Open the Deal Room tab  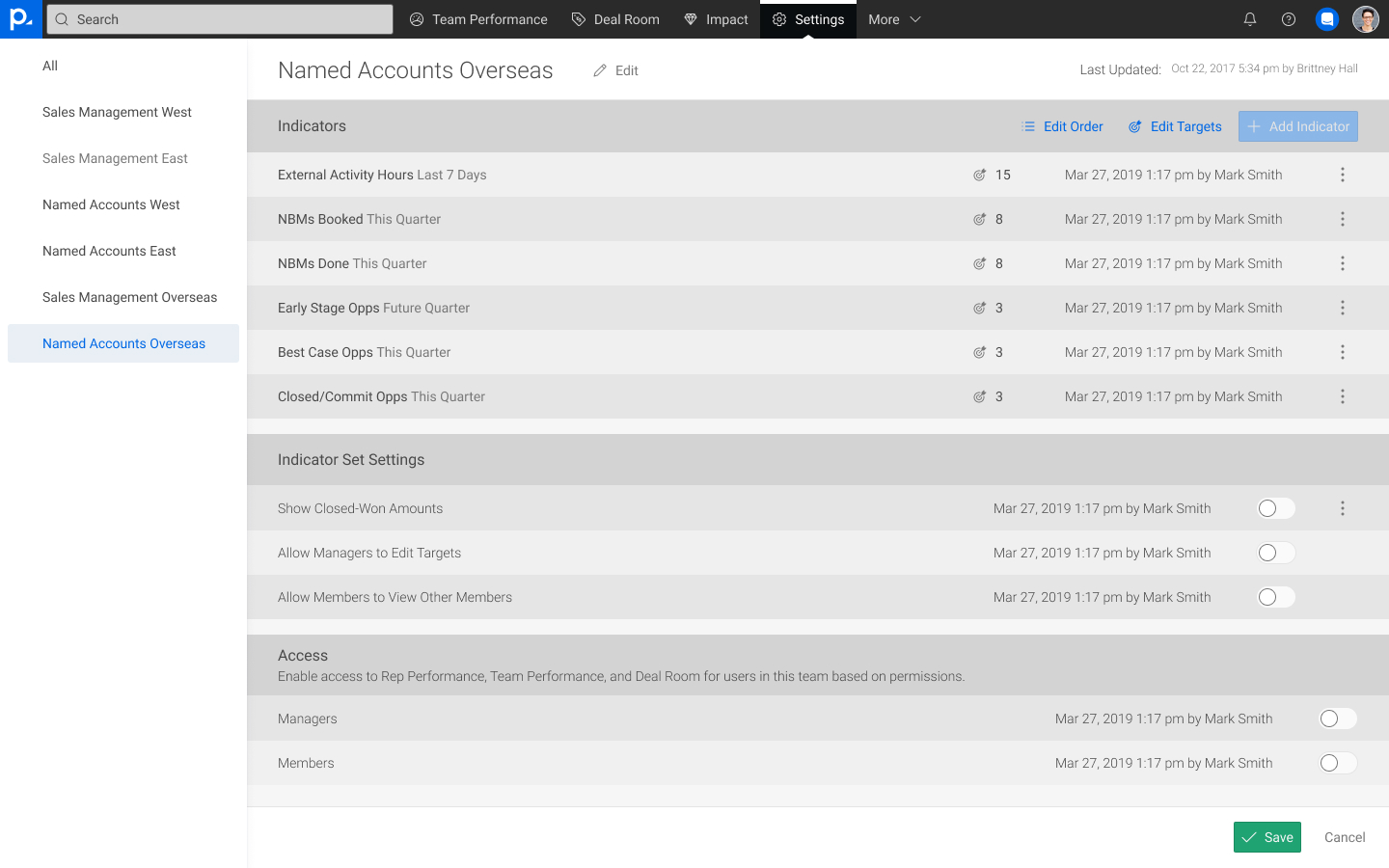point(615,19)
